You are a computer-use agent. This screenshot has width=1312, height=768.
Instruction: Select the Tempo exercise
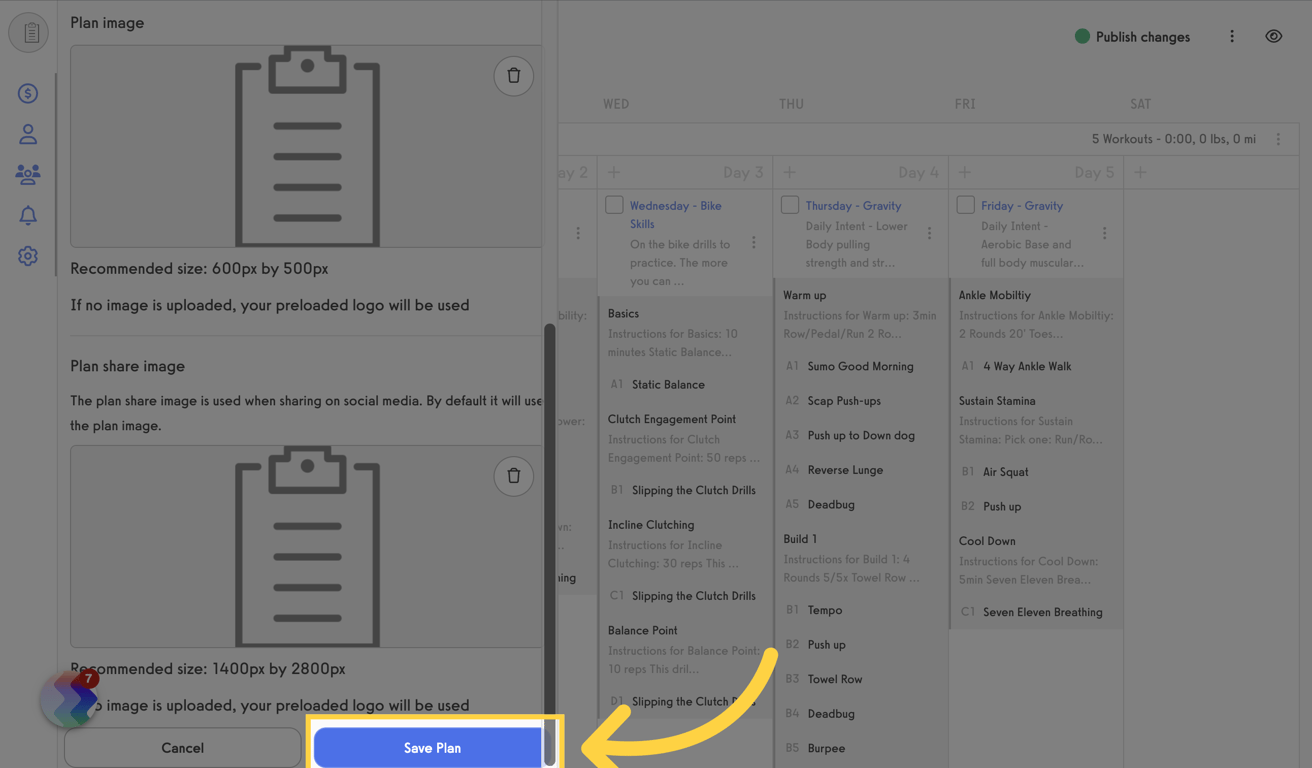tap(825, 610)
